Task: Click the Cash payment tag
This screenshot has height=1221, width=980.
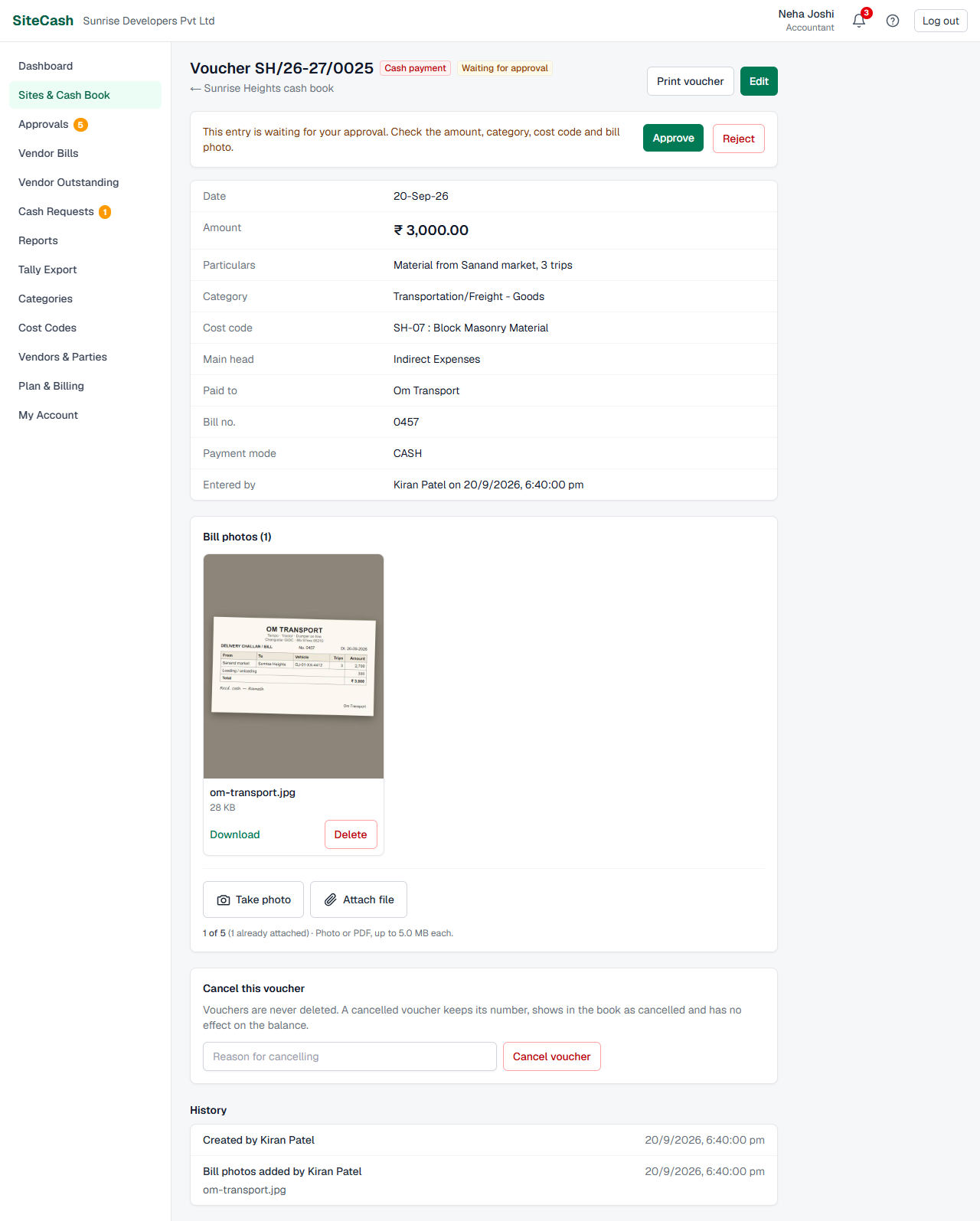Action: coord(415,68)
